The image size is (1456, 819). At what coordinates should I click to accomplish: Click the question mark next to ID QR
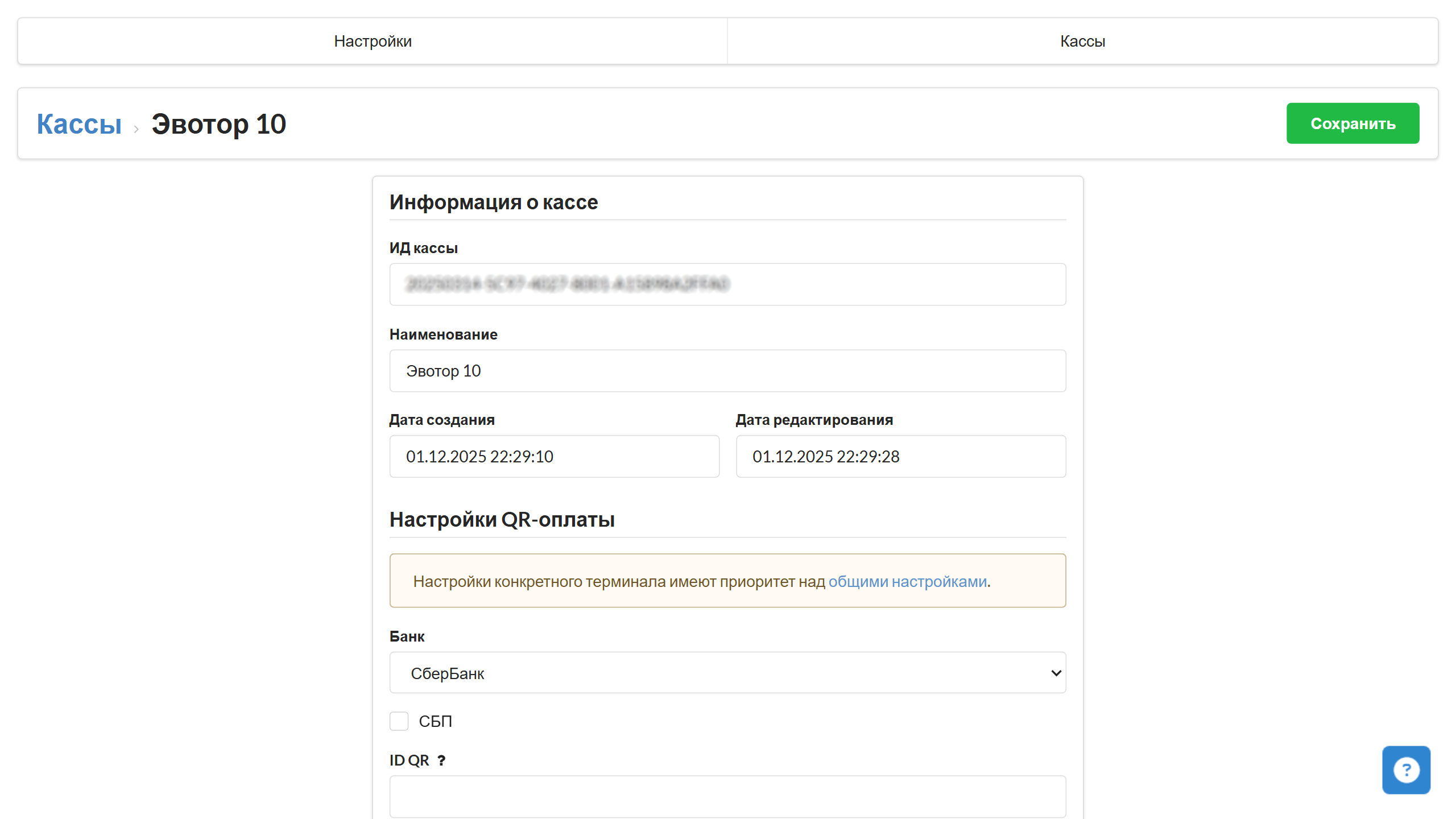click(441, 760)
